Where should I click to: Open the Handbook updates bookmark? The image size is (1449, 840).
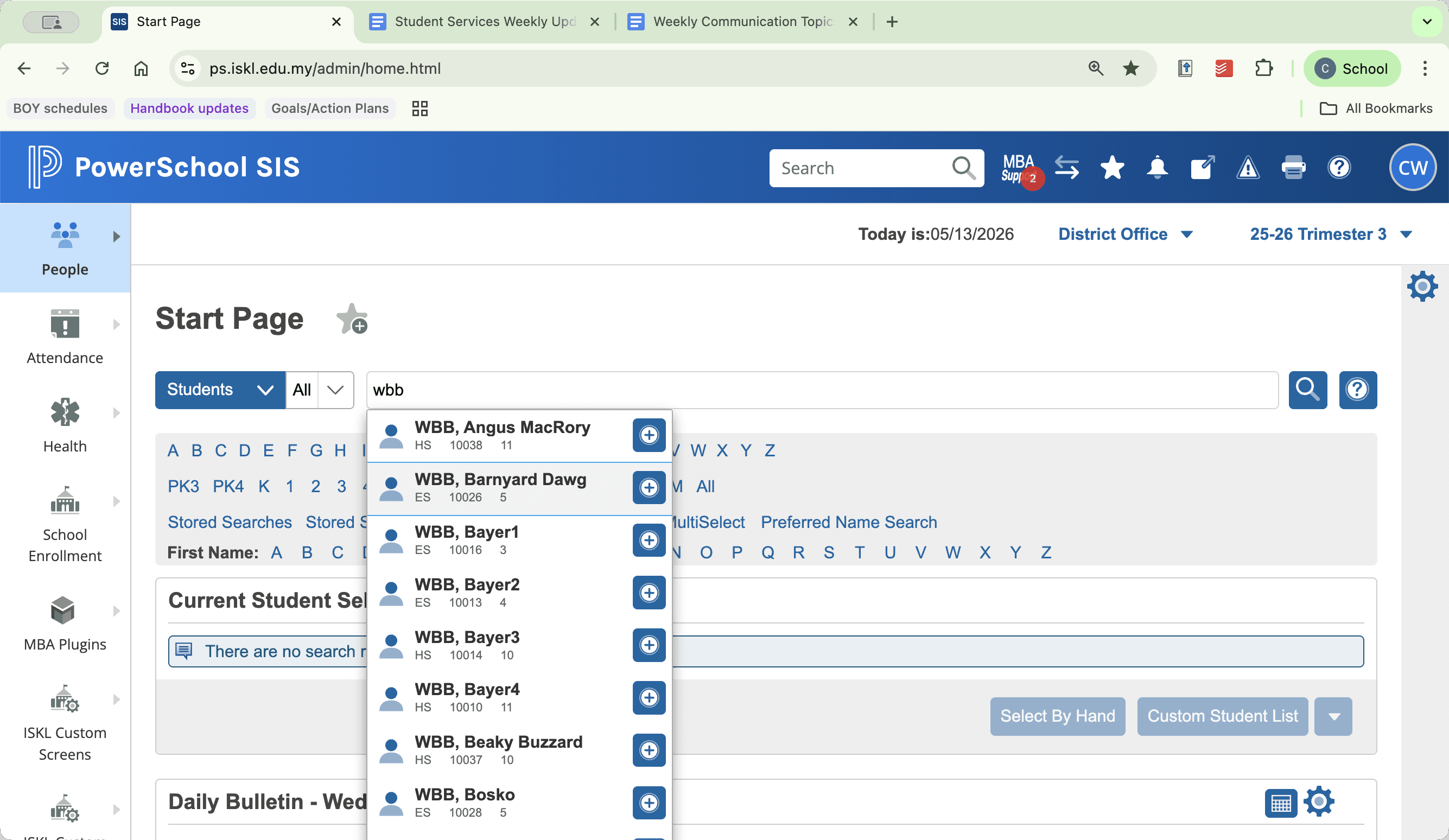pyautogui.click(x=189, y=108)
